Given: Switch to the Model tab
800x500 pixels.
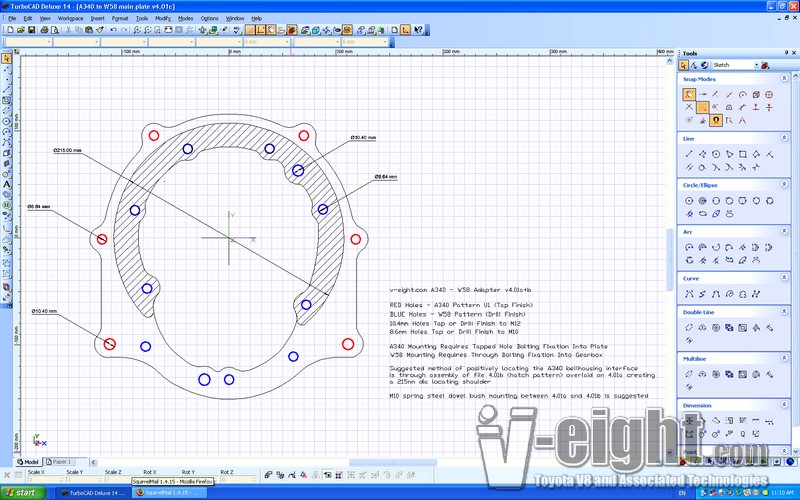Looking at the screenshot, I should pos(28,462).
